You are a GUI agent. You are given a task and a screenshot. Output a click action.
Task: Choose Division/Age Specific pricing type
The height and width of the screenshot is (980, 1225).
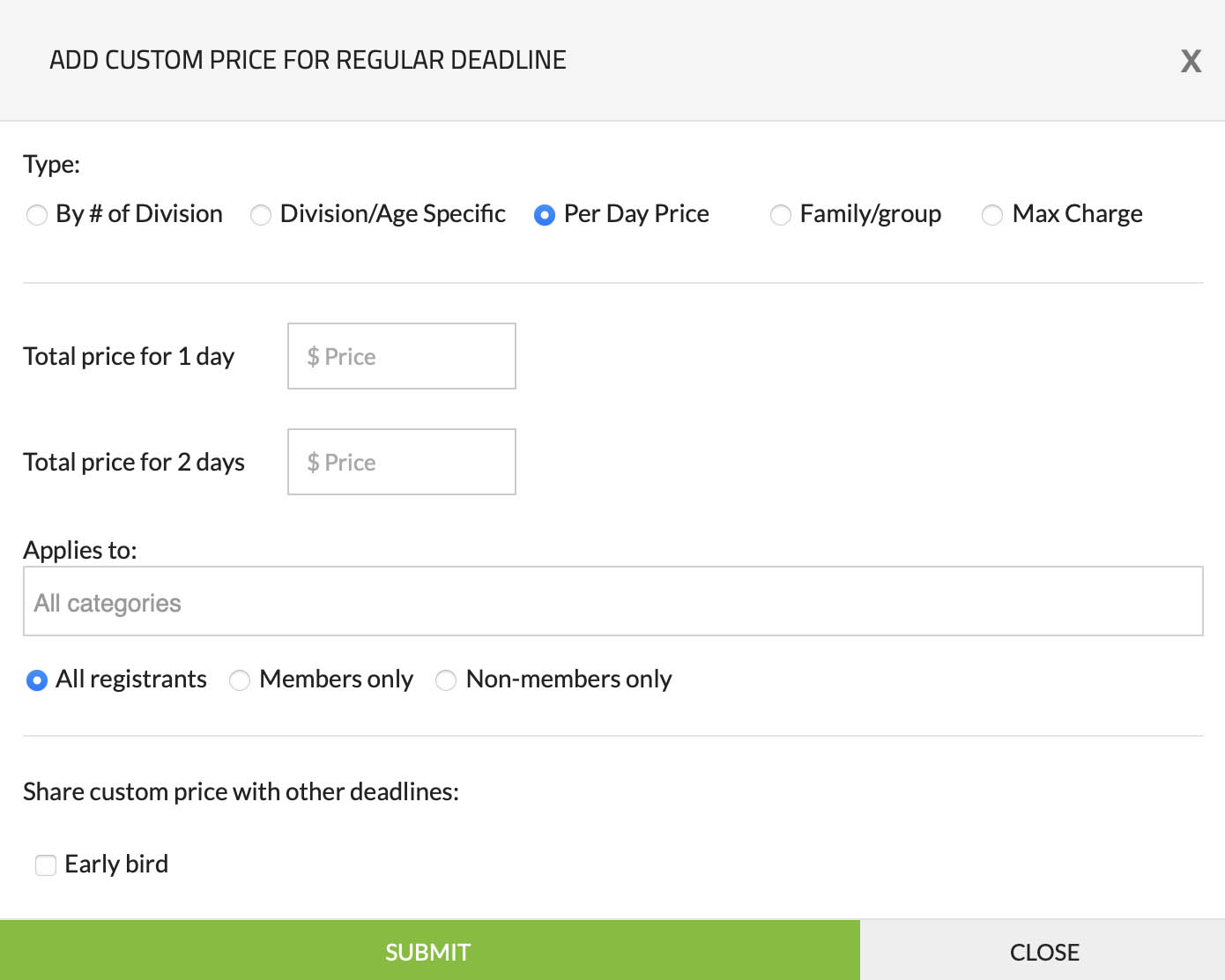[261, 215]
